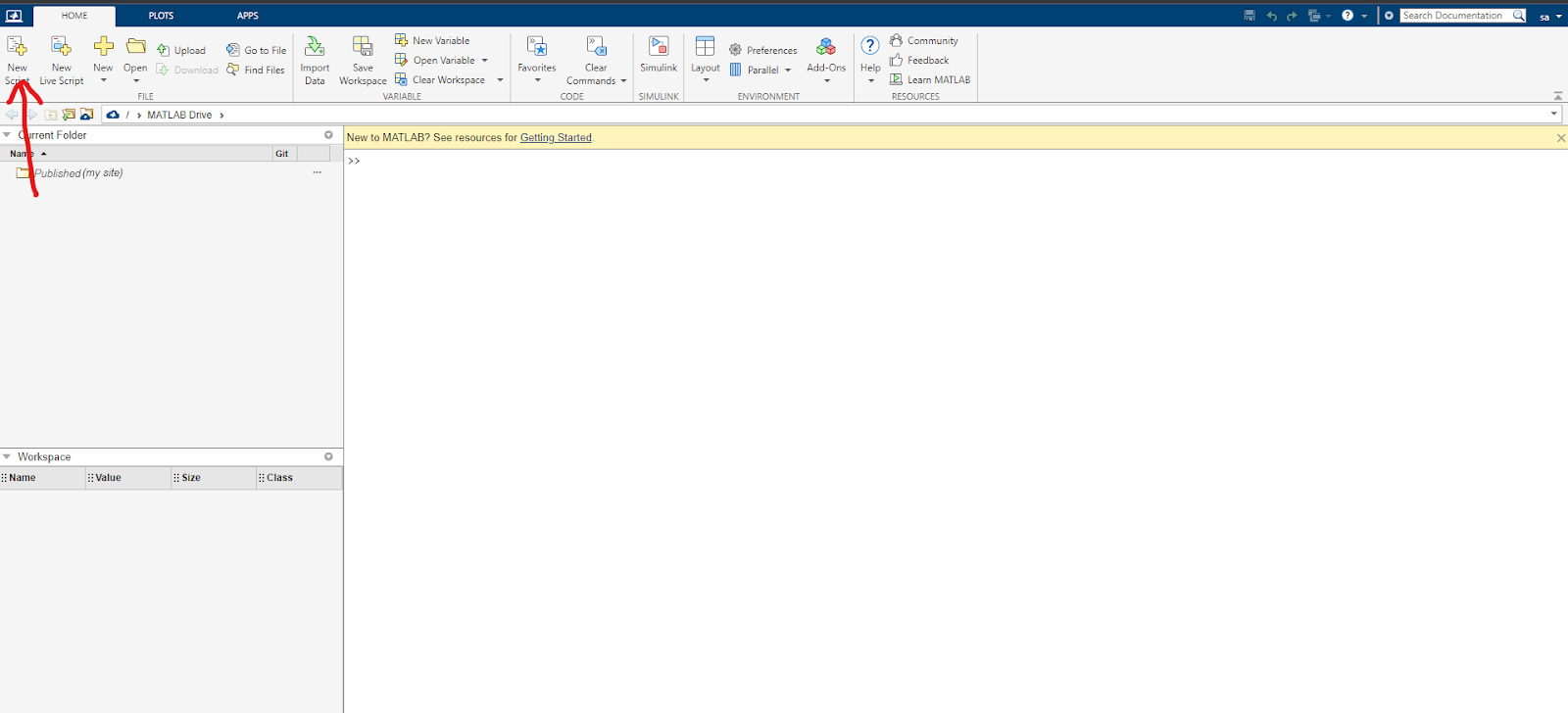Click the Redo arrow in top bar
The height and width of the screenshot is (713, 1568).
[1292, 16]
